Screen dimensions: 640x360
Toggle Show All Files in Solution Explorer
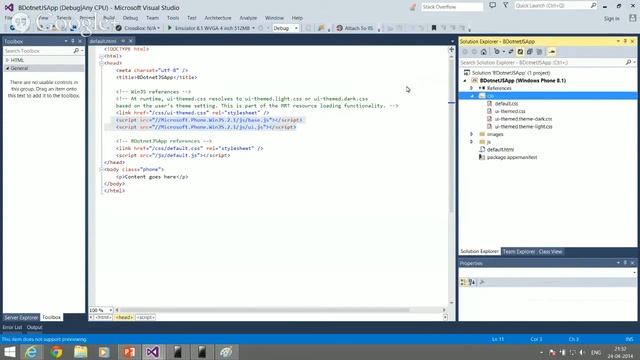coord(539,52)
